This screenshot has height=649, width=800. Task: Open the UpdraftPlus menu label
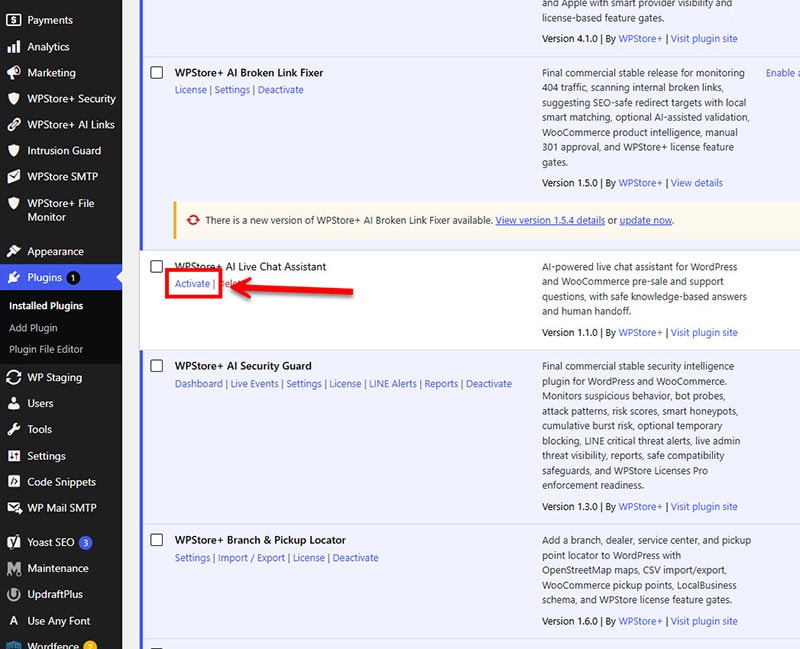click(x=55, y=594)
